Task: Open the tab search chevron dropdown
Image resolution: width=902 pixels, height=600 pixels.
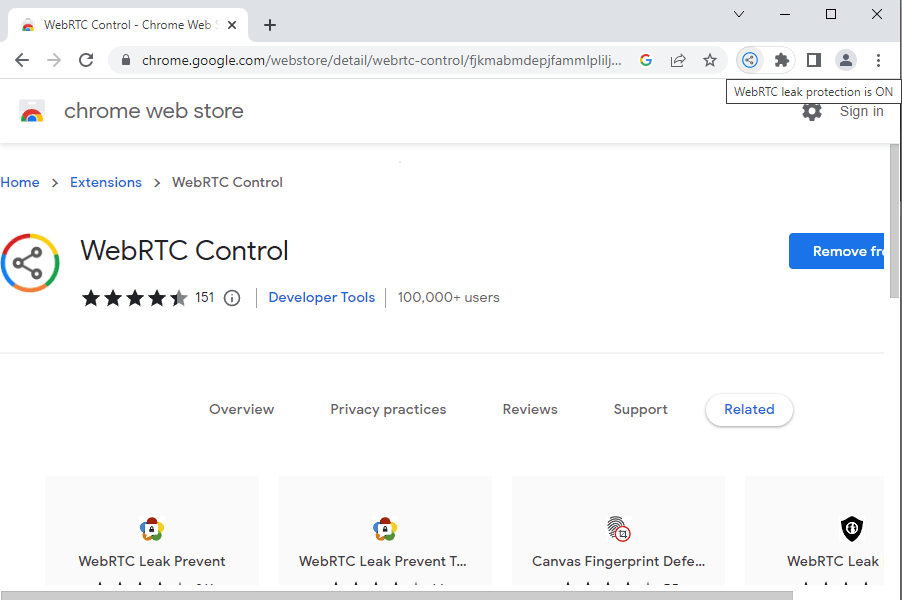Action: (x=739, y=14)
